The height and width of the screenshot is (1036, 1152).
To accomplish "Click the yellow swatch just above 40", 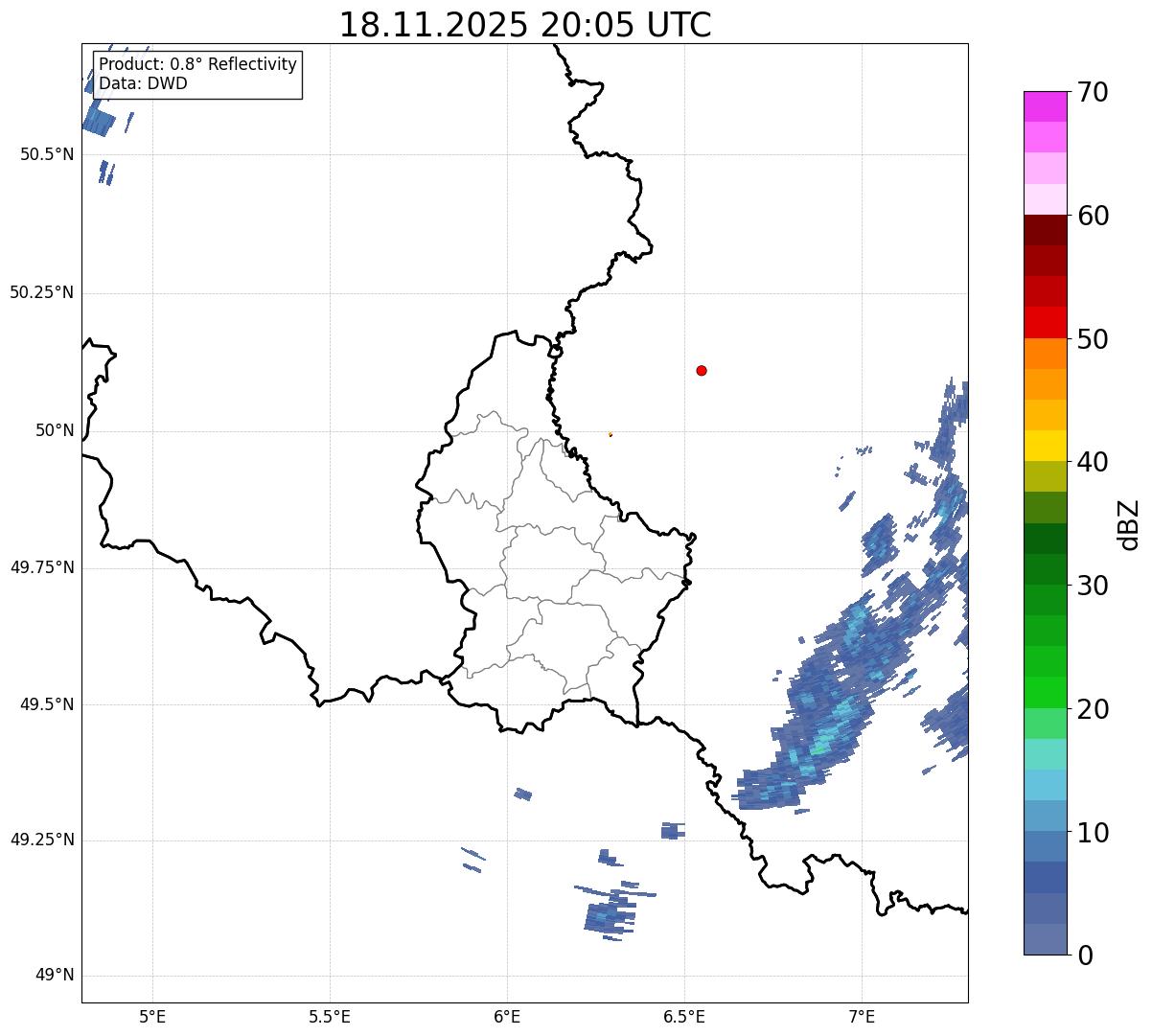I will pos(1045,446).
